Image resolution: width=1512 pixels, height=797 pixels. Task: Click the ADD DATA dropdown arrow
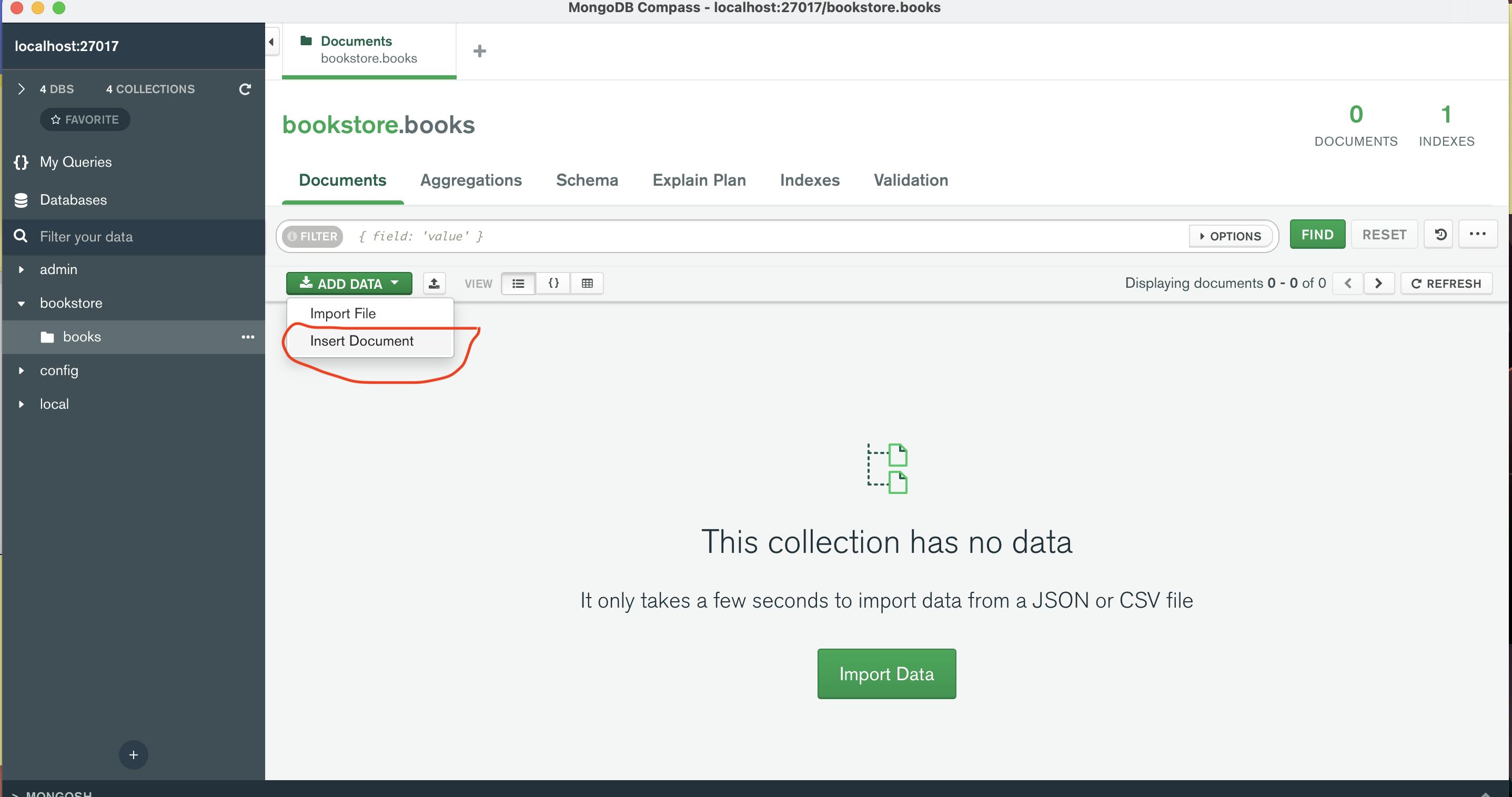point(396,283)
